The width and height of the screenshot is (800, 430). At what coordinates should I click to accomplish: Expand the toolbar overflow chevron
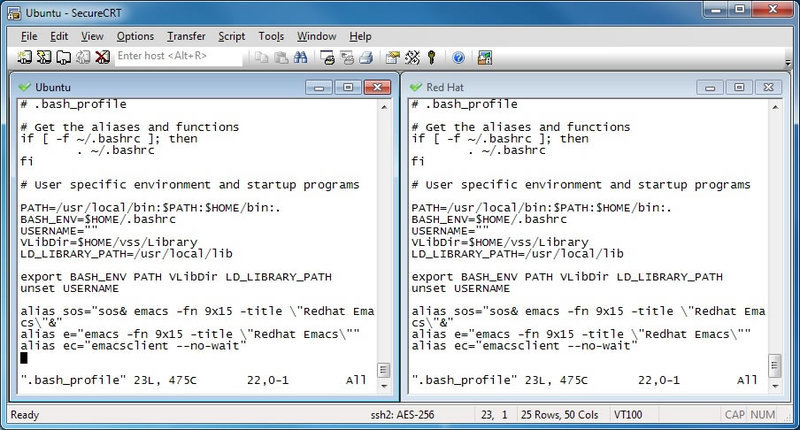click(788, 62)
